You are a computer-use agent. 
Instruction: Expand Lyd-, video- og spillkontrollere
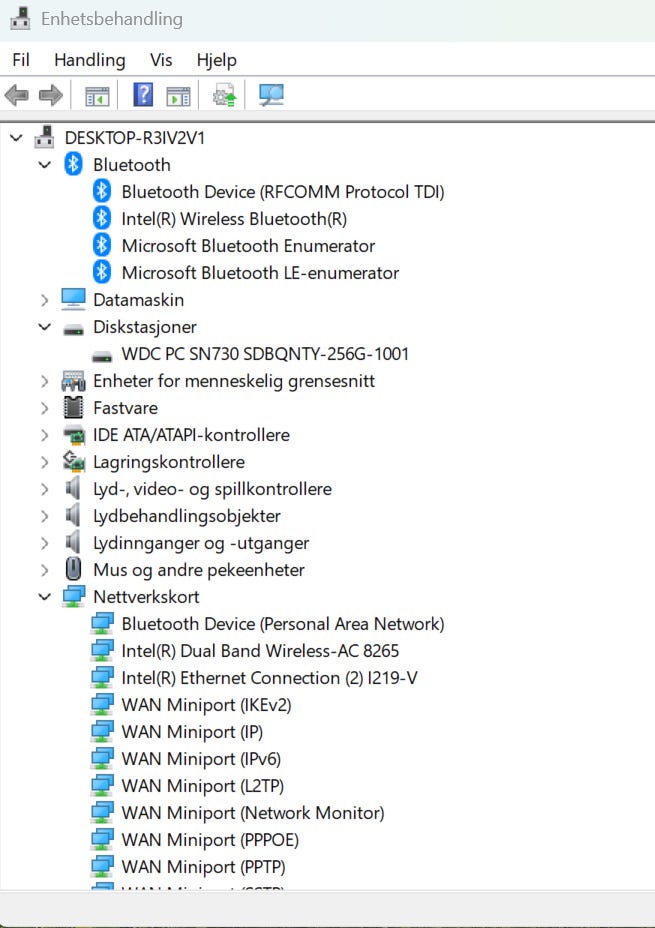pyautogui.click(x=44, y=489)
